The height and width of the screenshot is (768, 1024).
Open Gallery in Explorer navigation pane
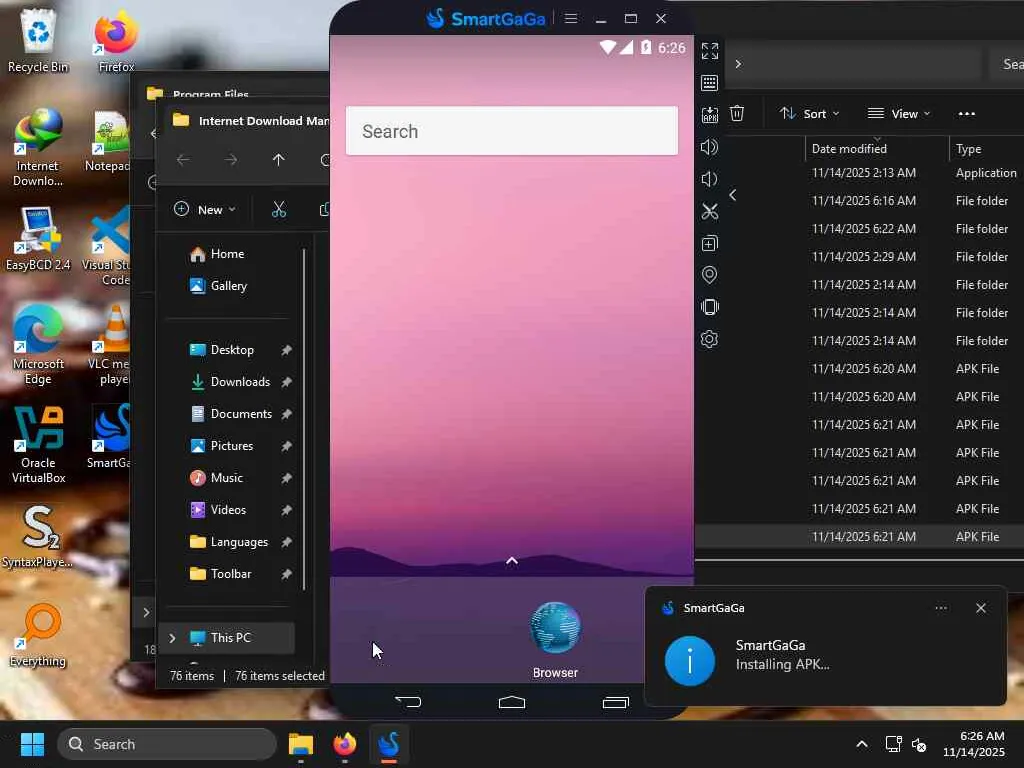(228, 286)
